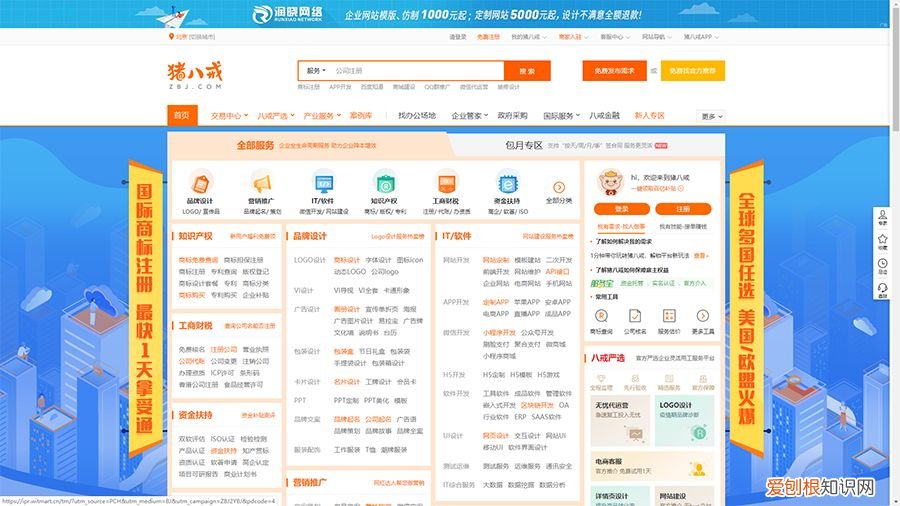Screen dimensions: 900x506
Task: Open the 商标查询 tool icon
Action: (x=601, y=316)
